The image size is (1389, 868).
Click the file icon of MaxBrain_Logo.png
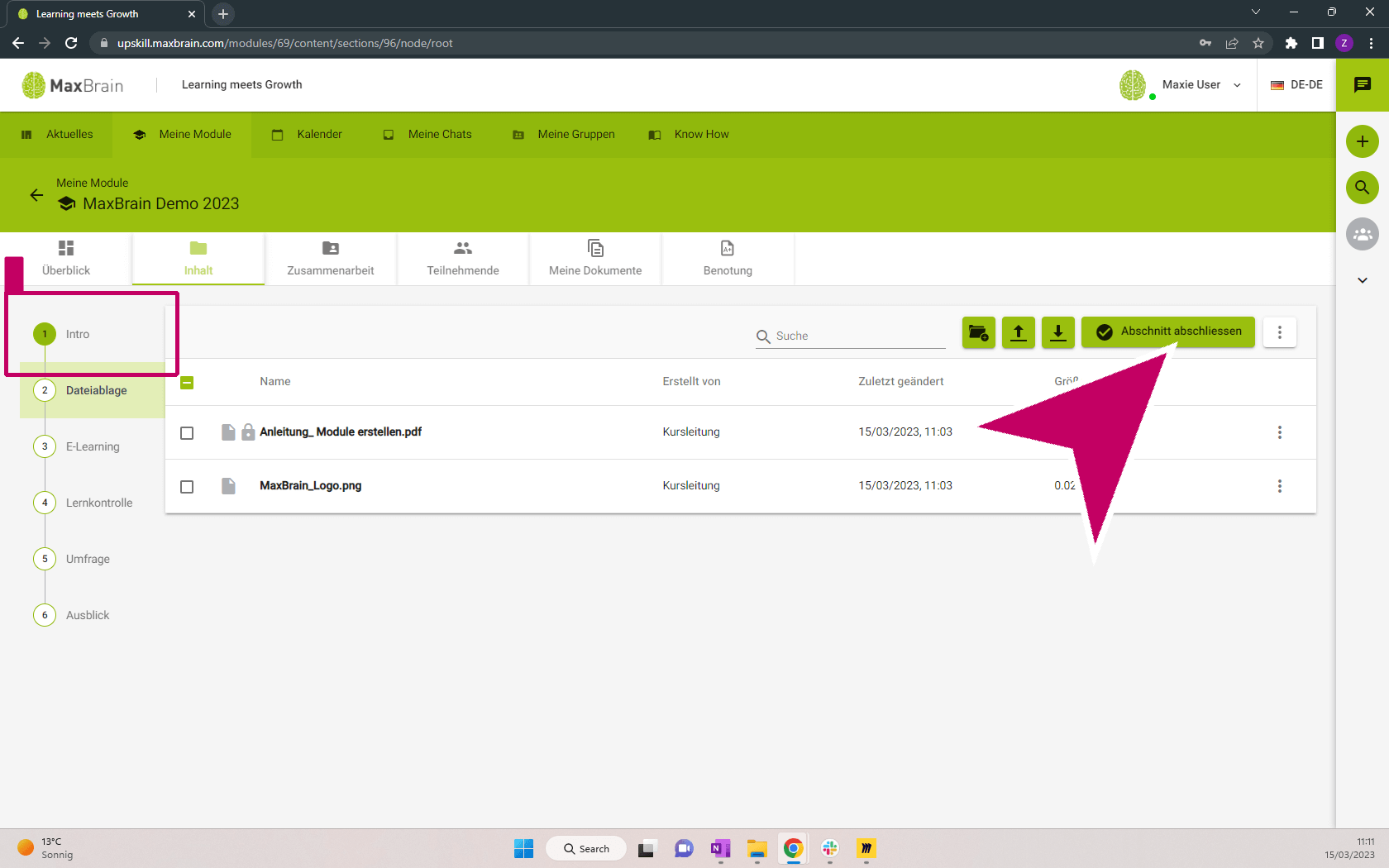(x=228, y=486)
